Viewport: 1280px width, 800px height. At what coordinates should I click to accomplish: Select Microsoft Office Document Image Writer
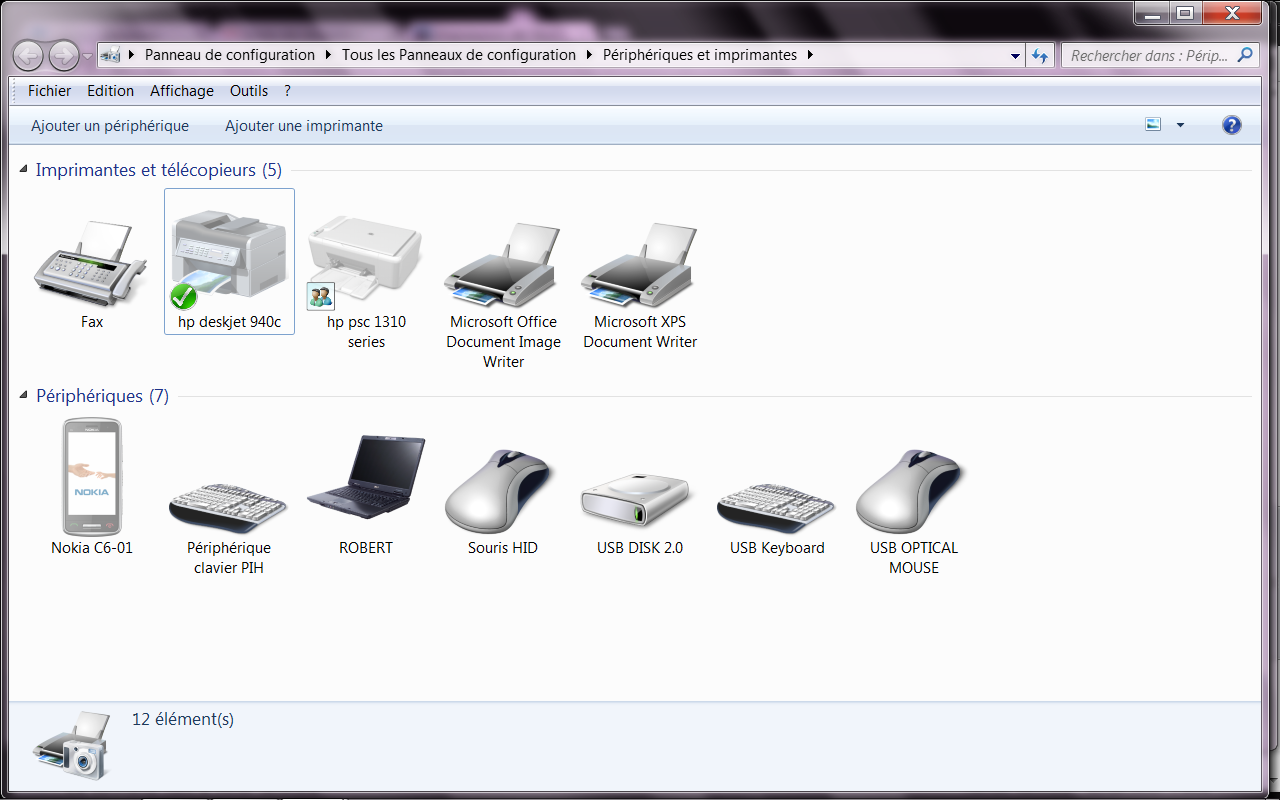point(503,264)
